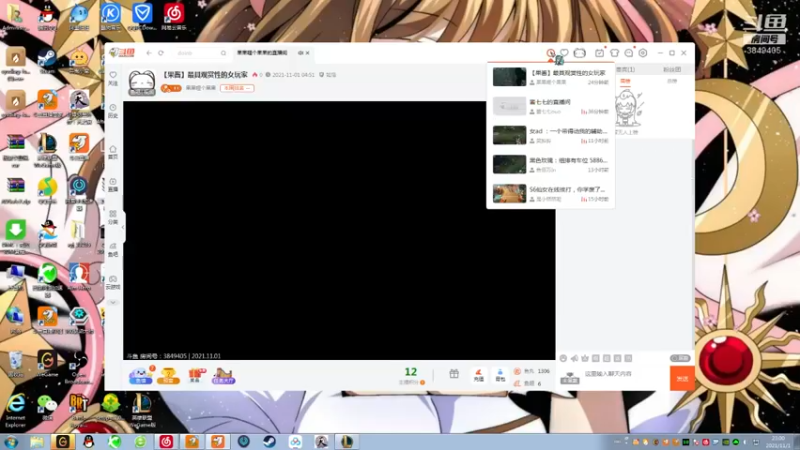Click the gold trophy icon below the video
Viewport: 800px width, 450px height.
pos(168,376)
